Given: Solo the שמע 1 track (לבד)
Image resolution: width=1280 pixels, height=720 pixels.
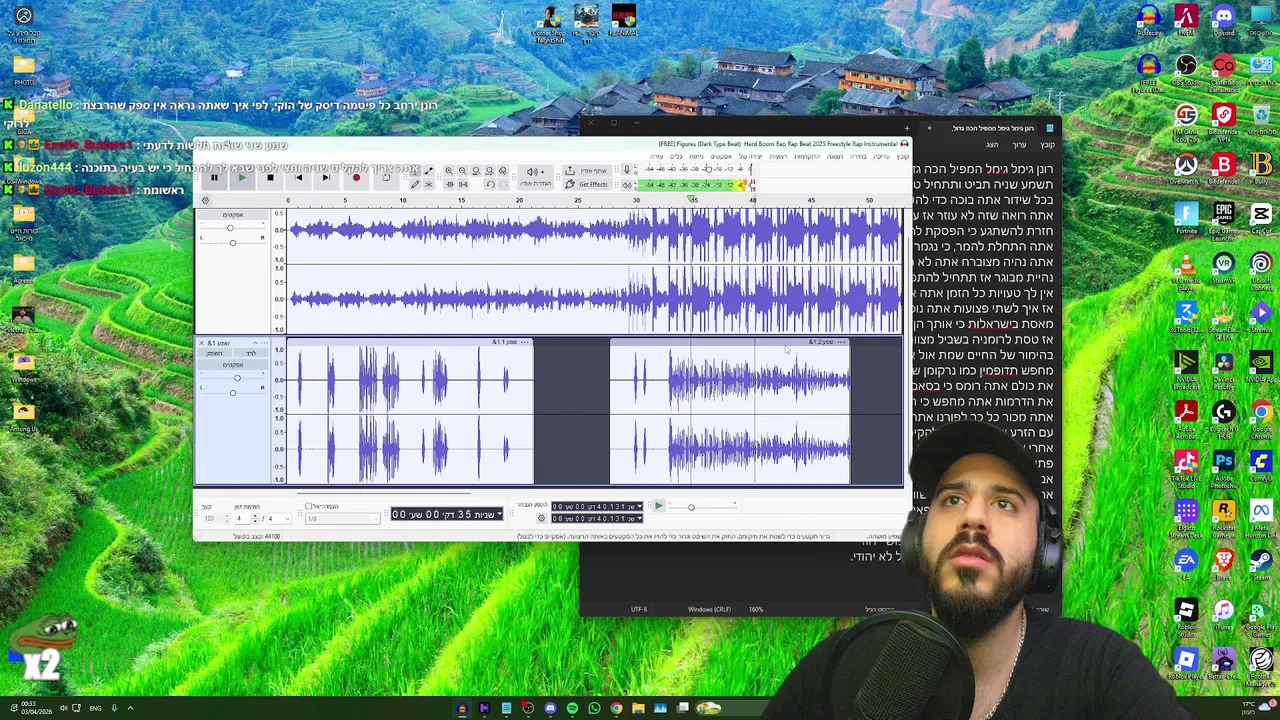Looking at the screenshot, I should [251, 353].
